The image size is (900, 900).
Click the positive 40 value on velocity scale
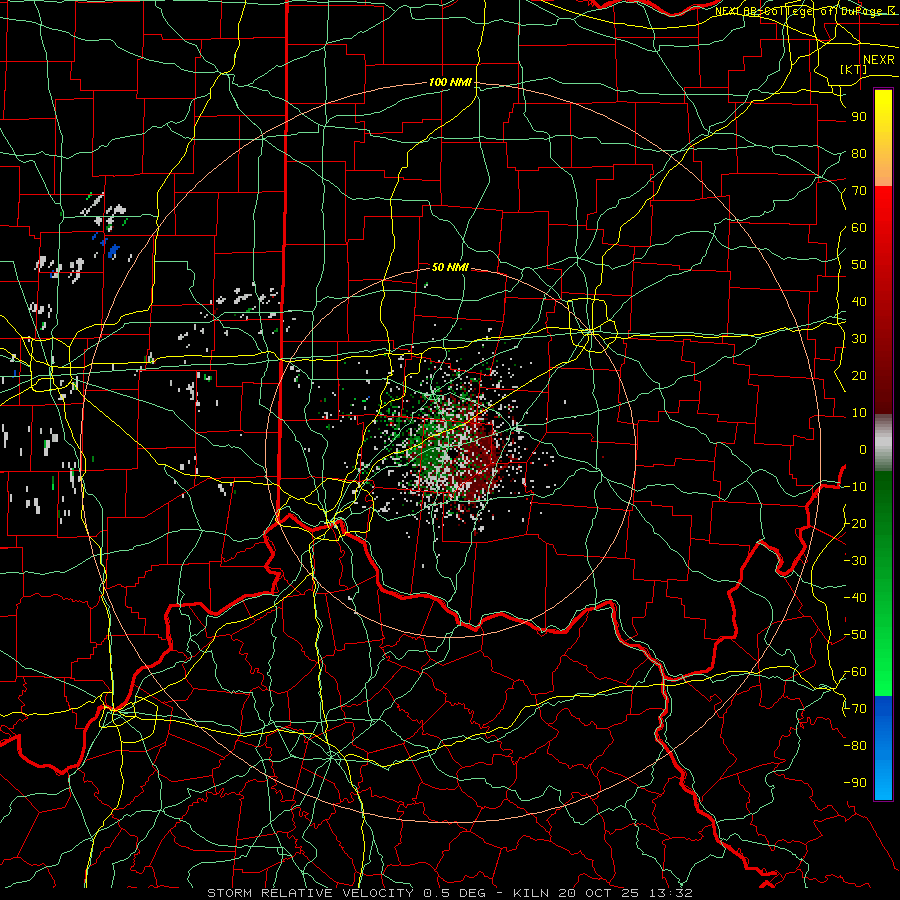tap(859, 301)
